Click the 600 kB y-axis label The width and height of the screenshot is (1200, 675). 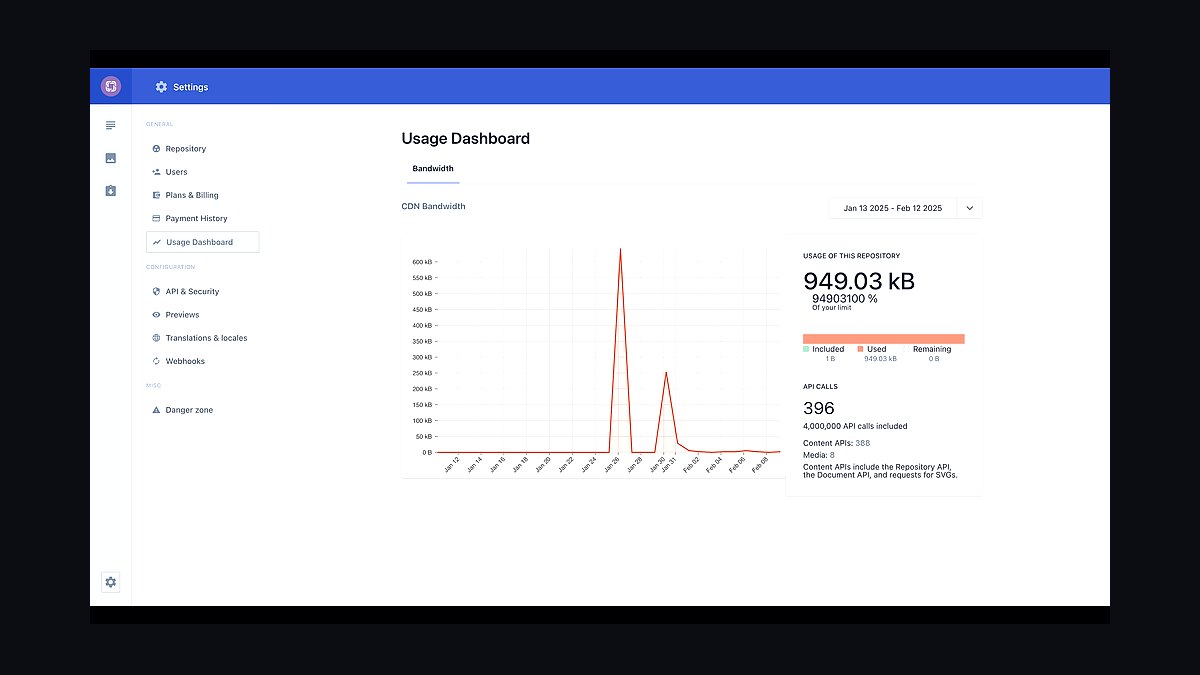(422, 262)
